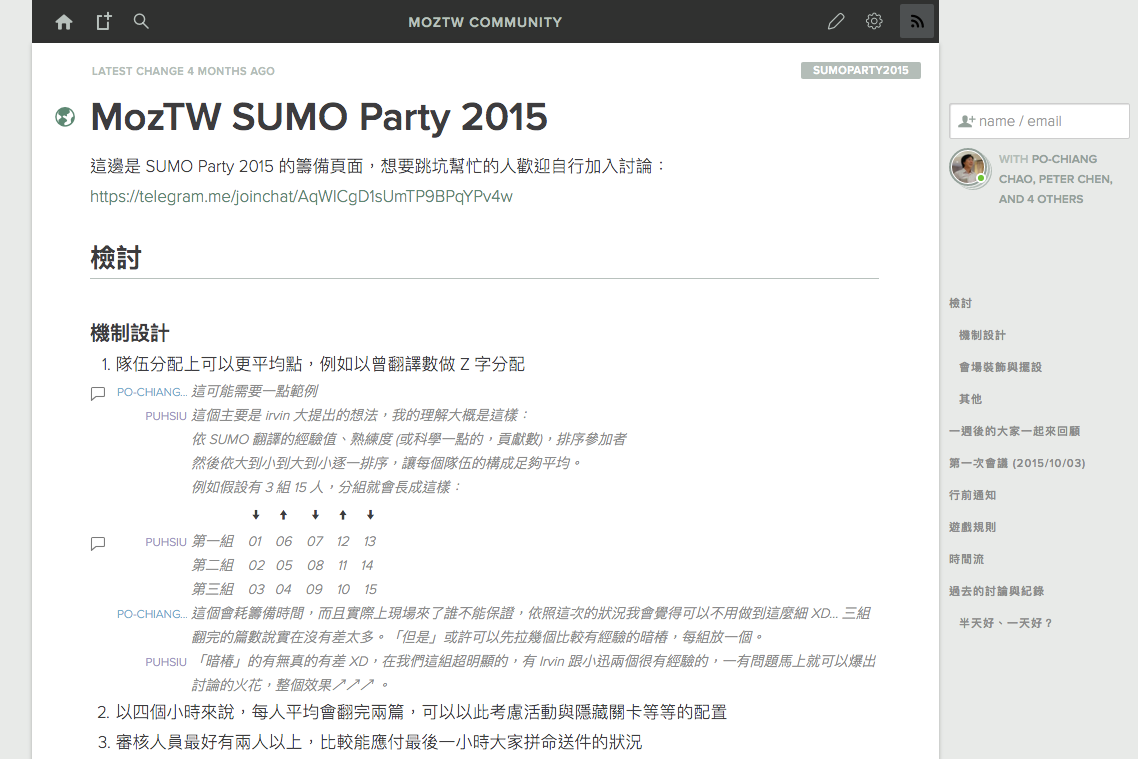Focus the name / email invite field
The height and width of the screenshot is (759, 1138).
(1039, 121)
